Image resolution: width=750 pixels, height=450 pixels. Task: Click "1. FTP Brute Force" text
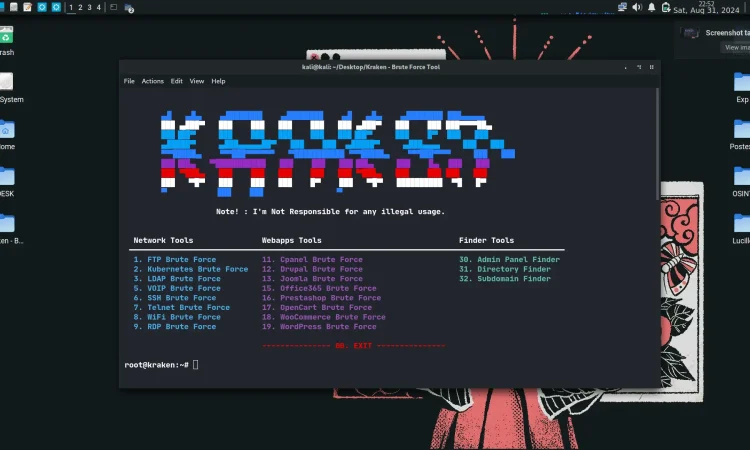click(x=175, y=260)
